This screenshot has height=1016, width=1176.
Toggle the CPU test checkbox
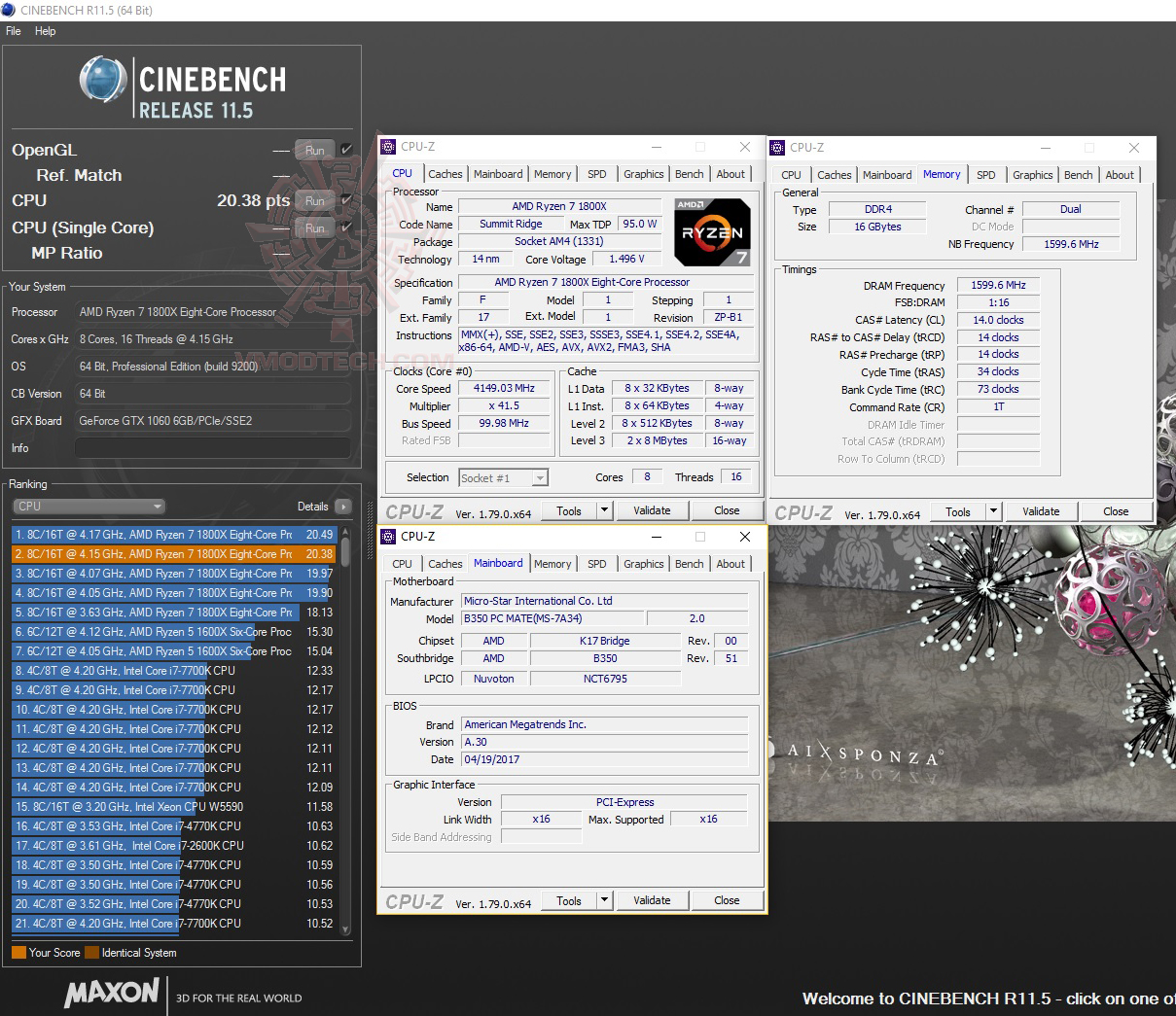tap(346, 200)
